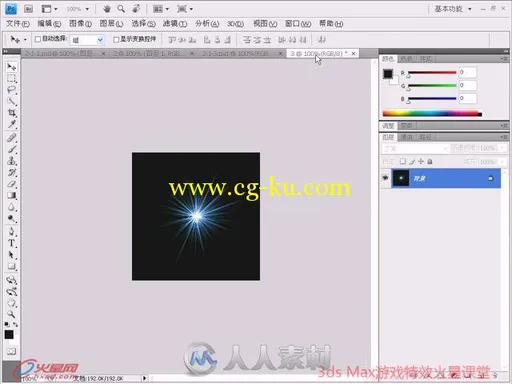
Task: Select the Horizontal Type tool
Action: [x=11, y=243]
